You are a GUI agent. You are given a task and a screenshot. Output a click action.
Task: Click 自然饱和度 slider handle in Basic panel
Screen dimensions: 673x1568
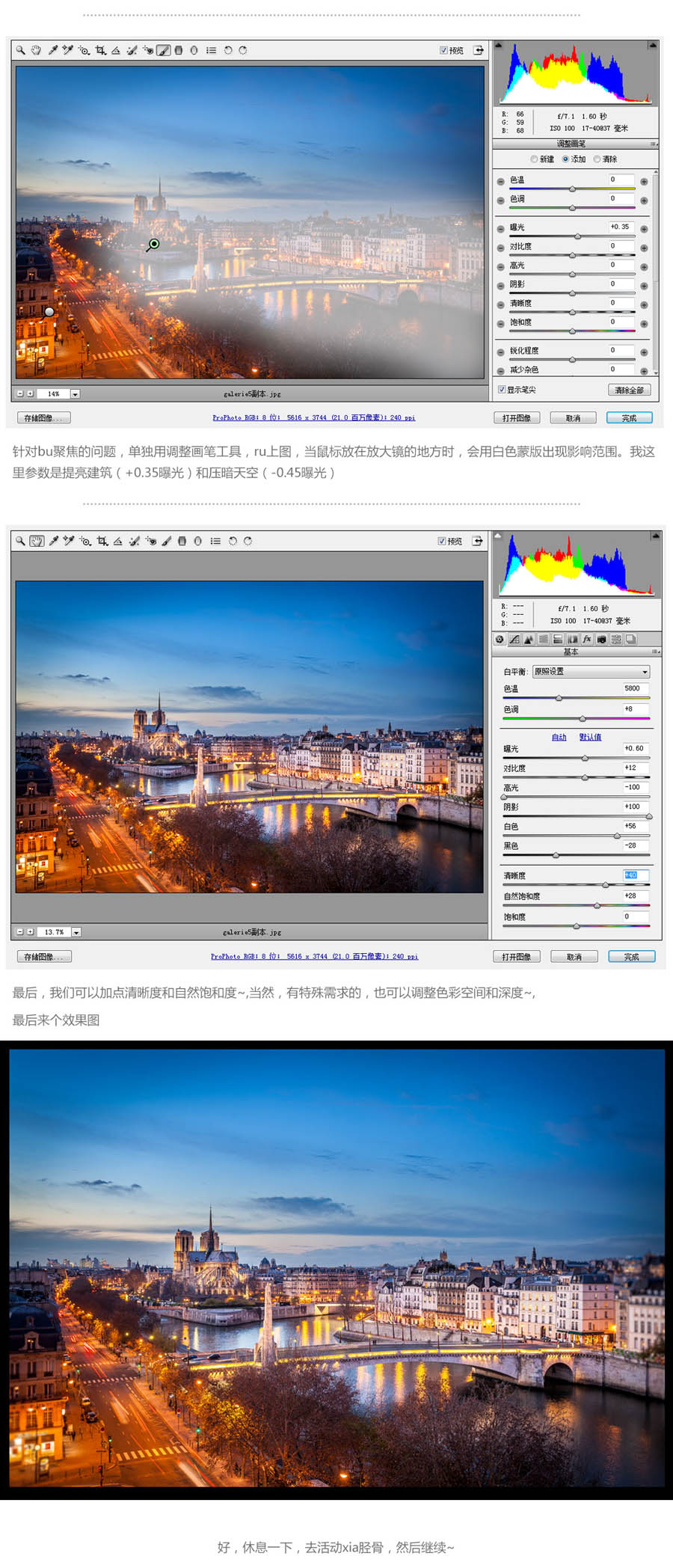[x=597, y=905]
